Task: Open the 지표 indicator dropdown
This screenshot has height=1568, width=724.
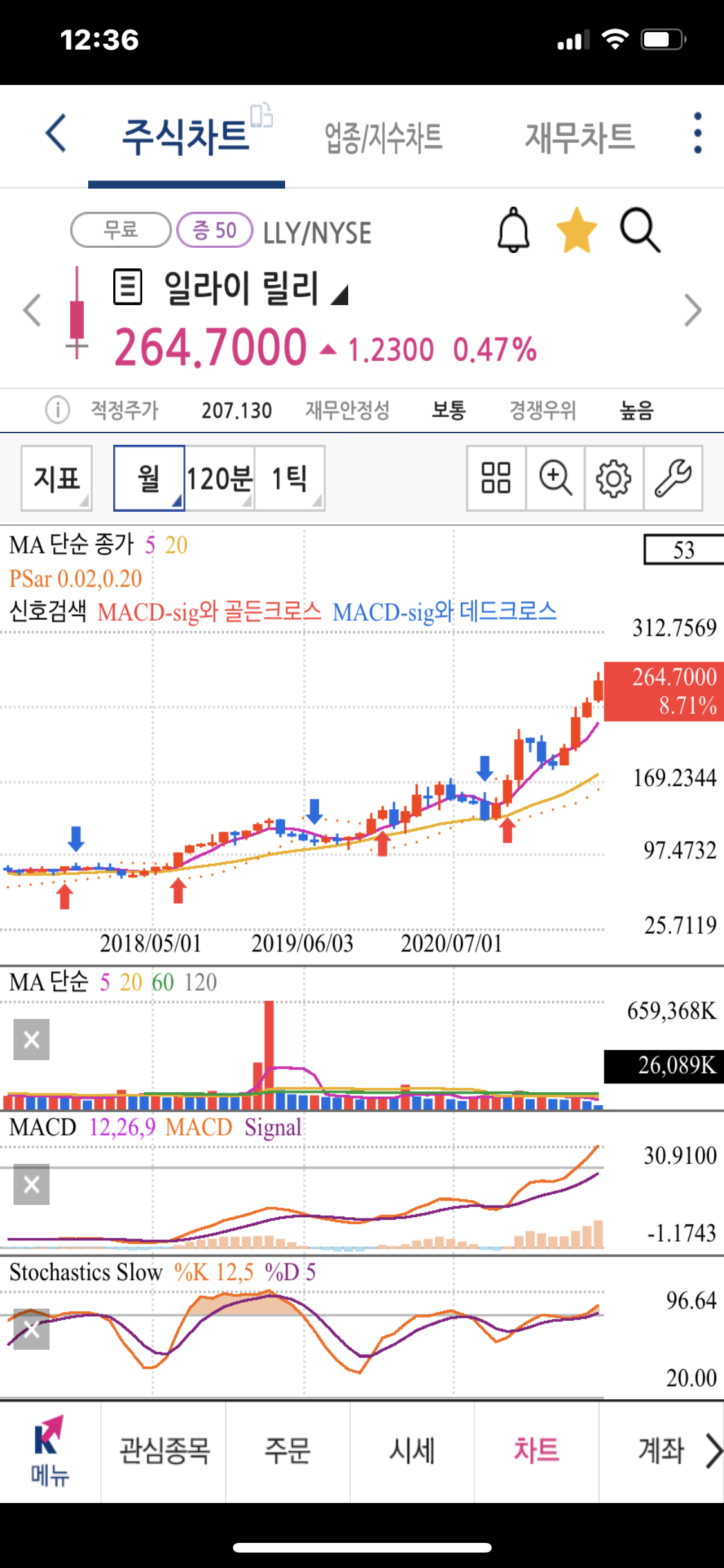Action: point(57,478)
